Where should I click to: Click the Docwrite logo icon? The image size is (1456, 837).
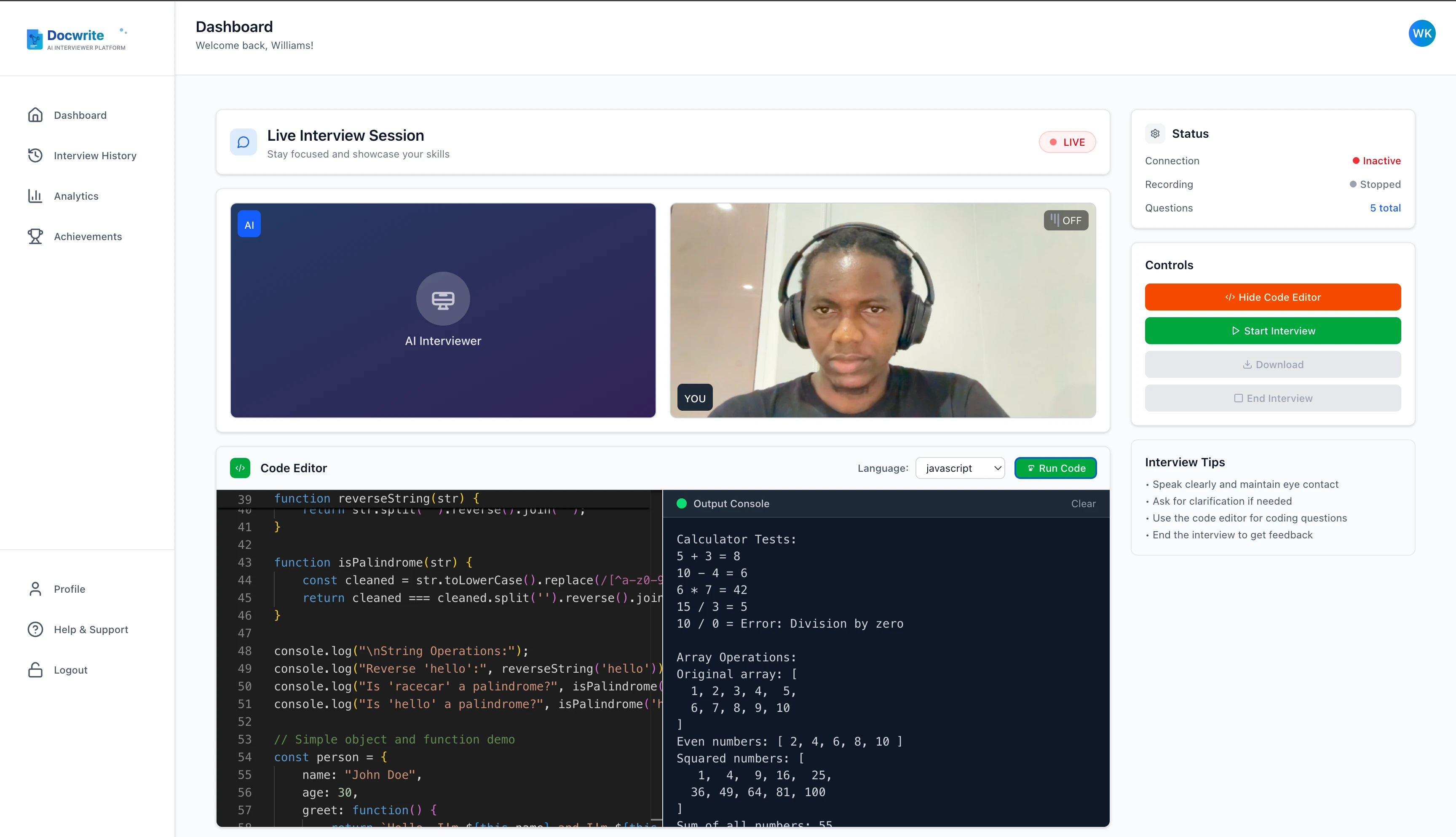35,39
